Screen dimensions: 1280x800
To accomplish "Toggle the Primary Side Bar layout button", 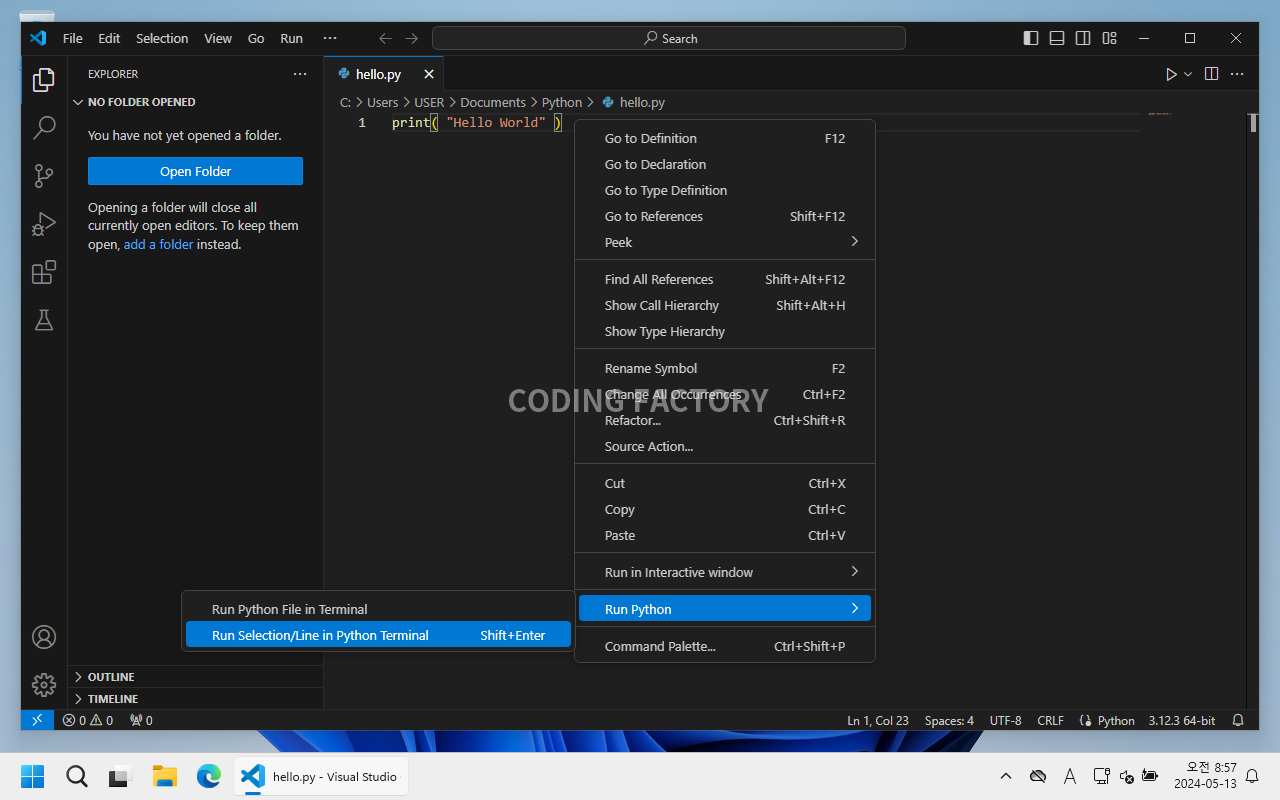I will click(1031, 38).
